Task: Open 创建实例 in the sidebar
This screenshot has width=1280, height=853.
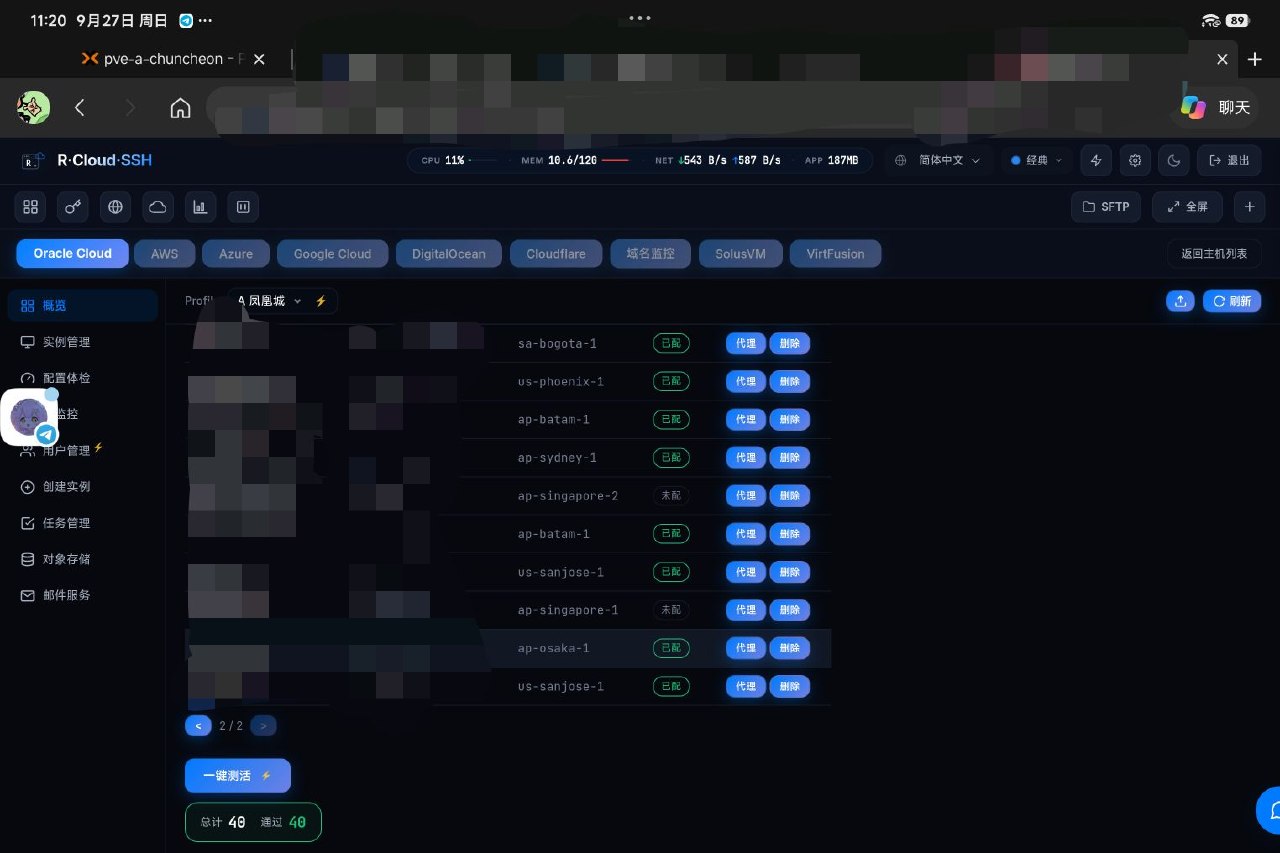Action: click(x=82, y=487)
